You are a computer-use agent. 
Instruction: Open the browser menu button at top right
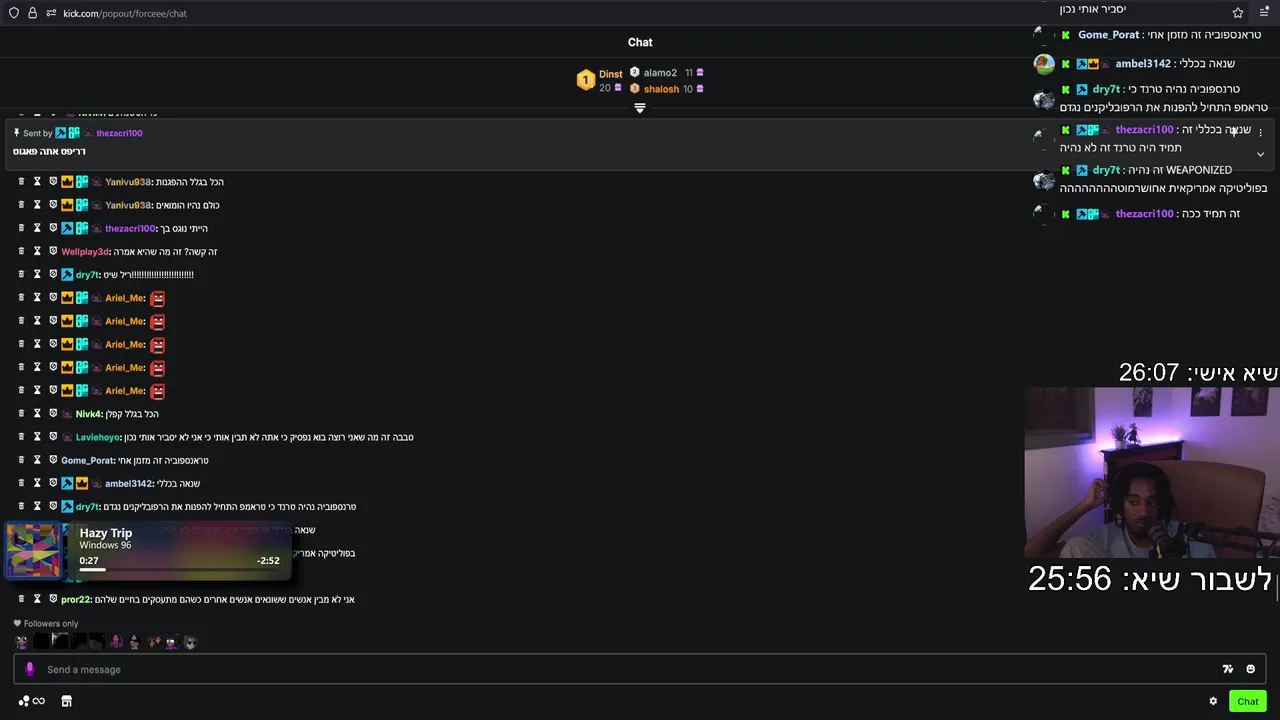(x=1264, y=13)
